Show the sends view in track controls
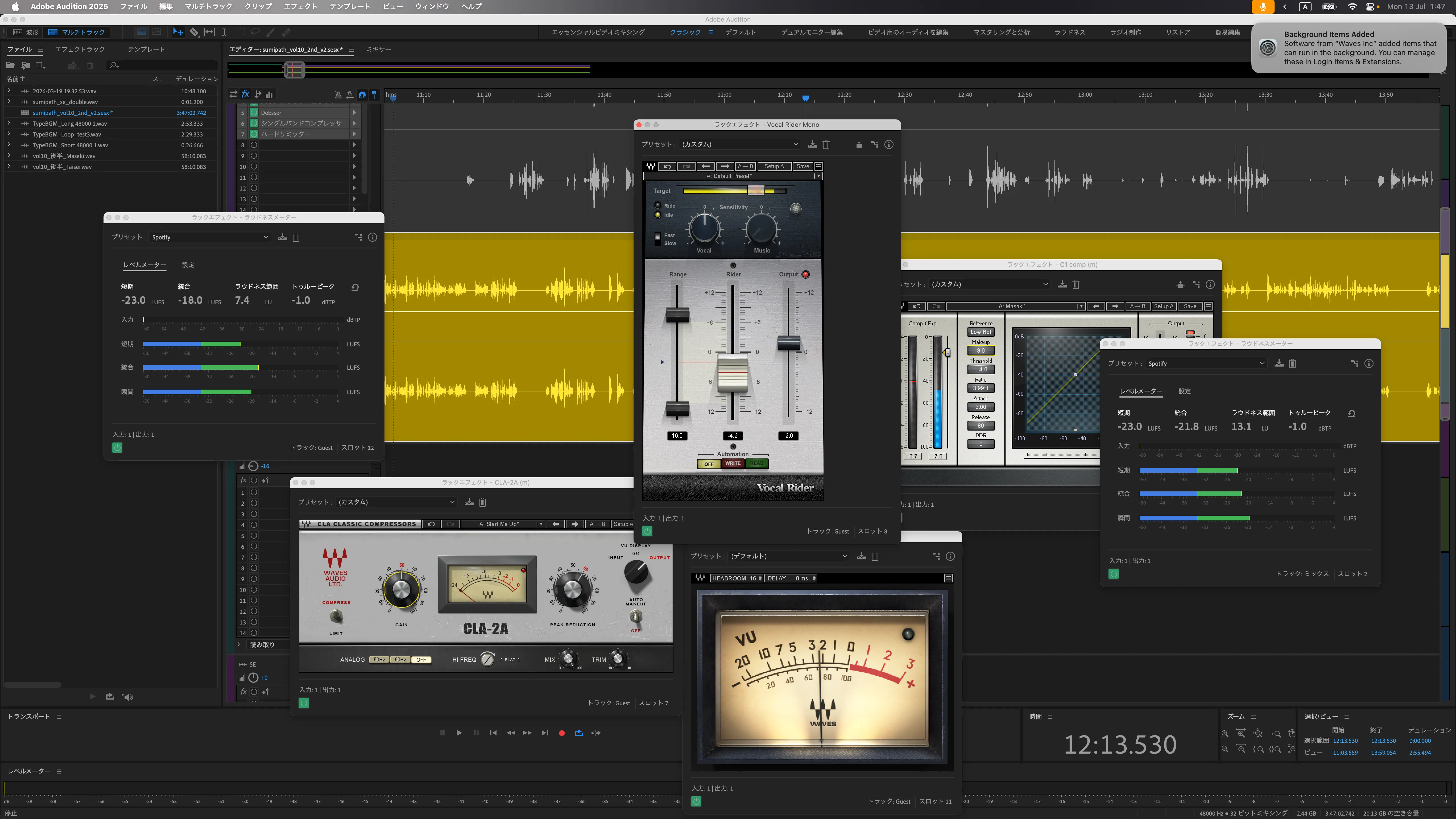The height and width of the screenshot is (819, 1456). [x=258, y=94]
